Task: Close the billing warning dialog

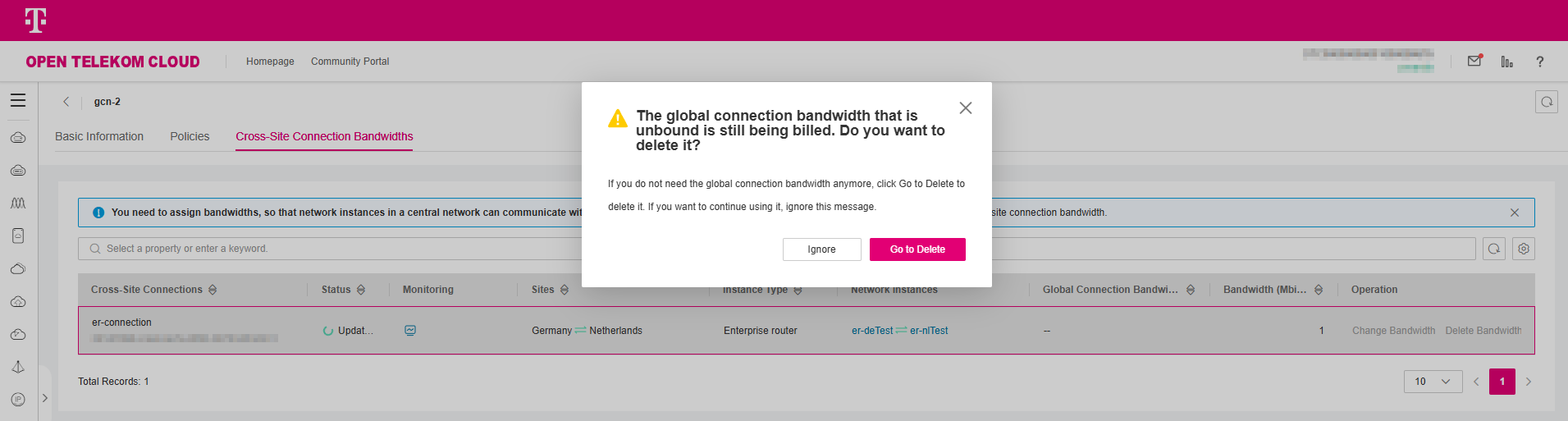Action: pos(966,108)
